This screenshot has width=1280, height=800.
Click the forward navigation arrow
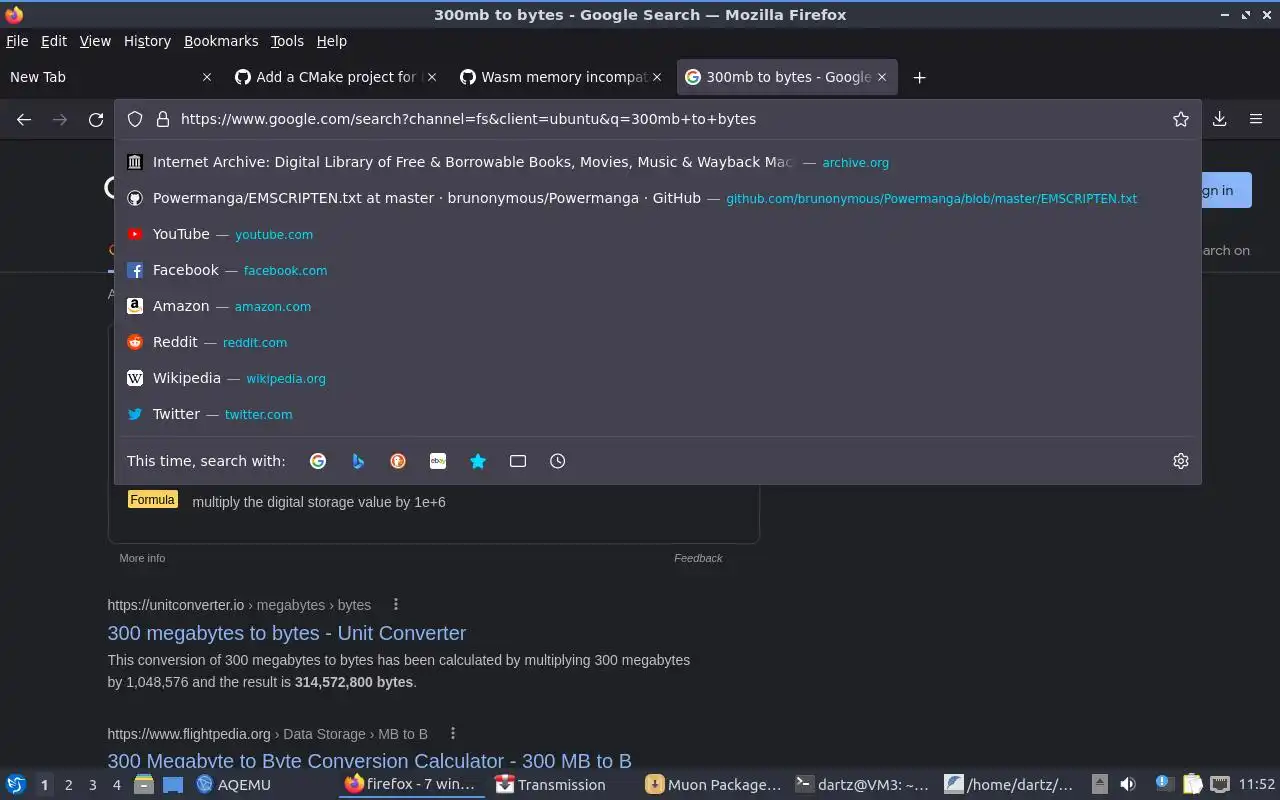pos(60,119)
